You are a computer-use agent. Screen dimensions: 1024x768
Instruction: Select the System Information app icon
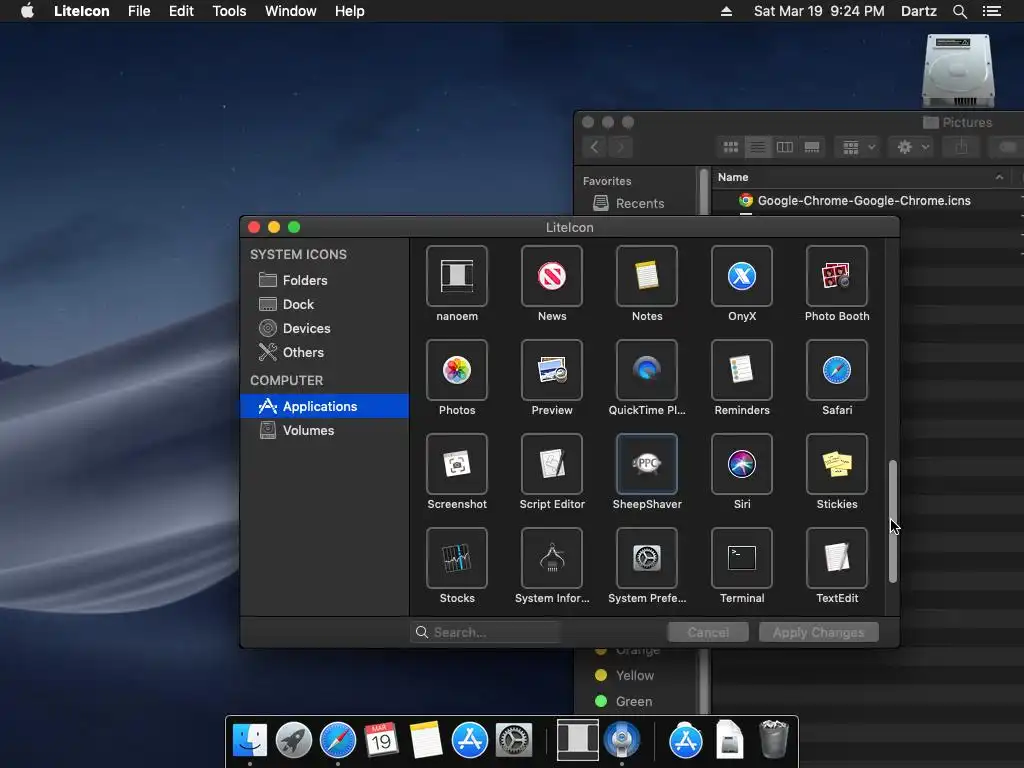[552, 558]
